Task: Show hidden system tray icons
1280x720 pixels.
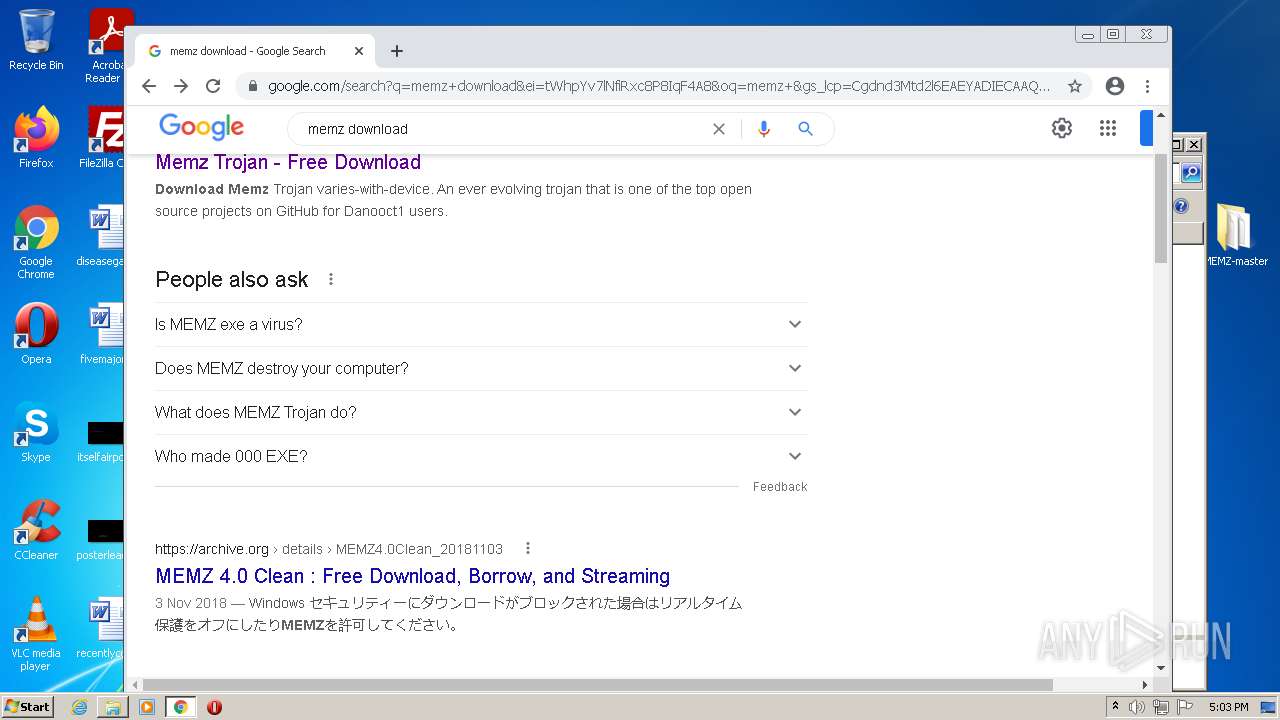Action: pyautogui.click(x=1115, y=707)
